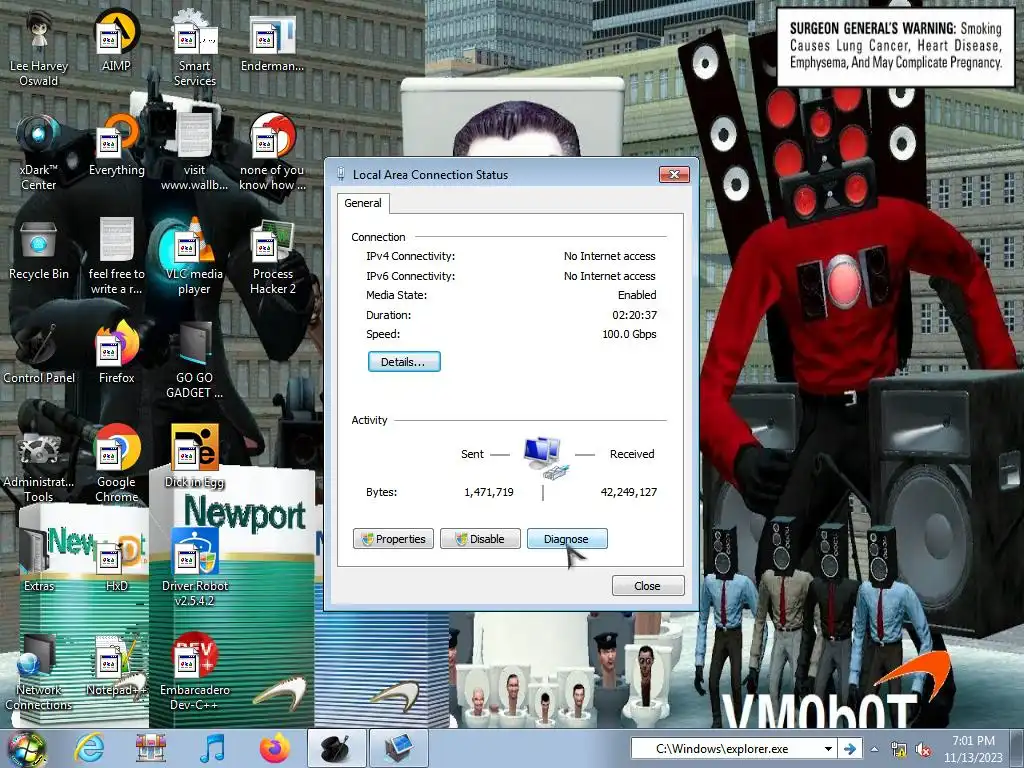Click the Details... button
Viewport: 1024px width, 768px height.
pos(404,362)
